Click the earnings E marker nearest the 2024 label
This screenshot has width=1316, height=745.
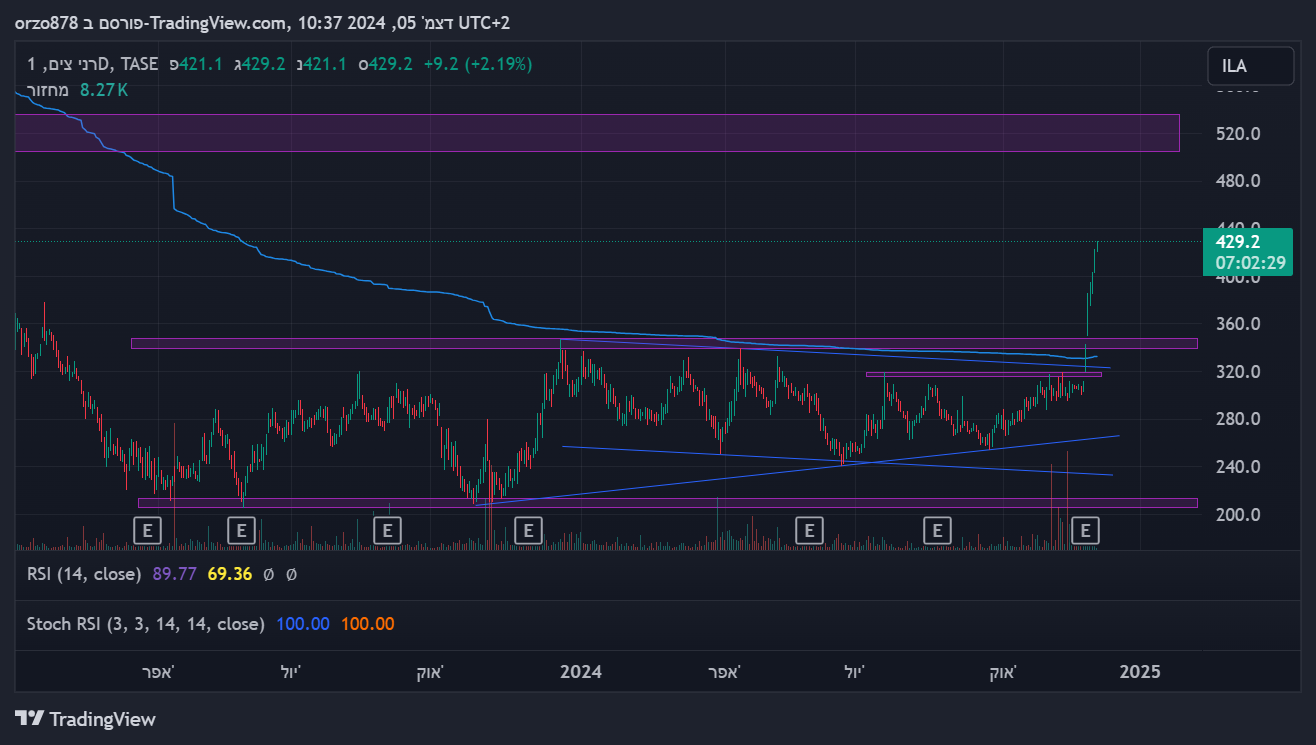[528, 530]
